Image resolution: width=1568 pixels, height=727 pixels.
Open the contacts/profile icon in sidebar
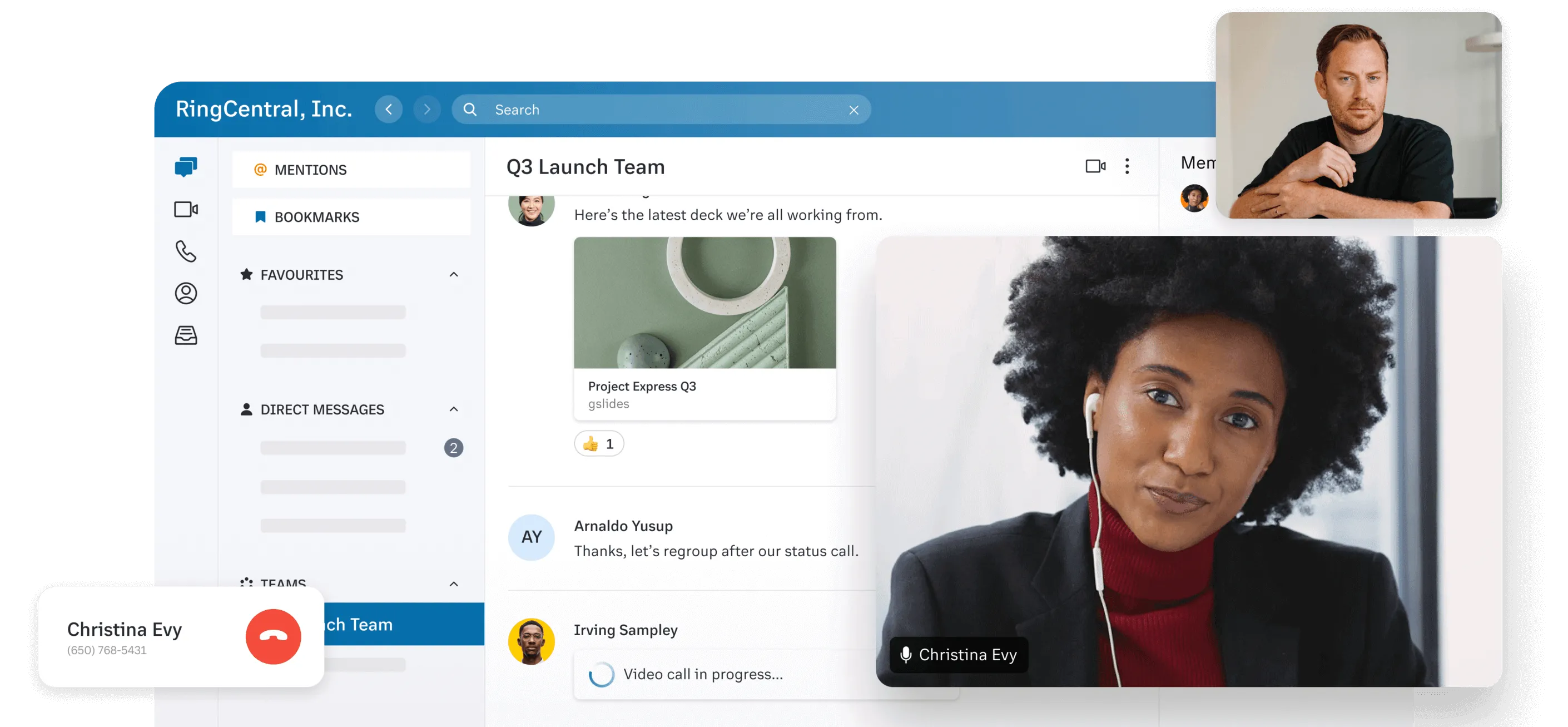pyautogui.click(x=185, y=292)
